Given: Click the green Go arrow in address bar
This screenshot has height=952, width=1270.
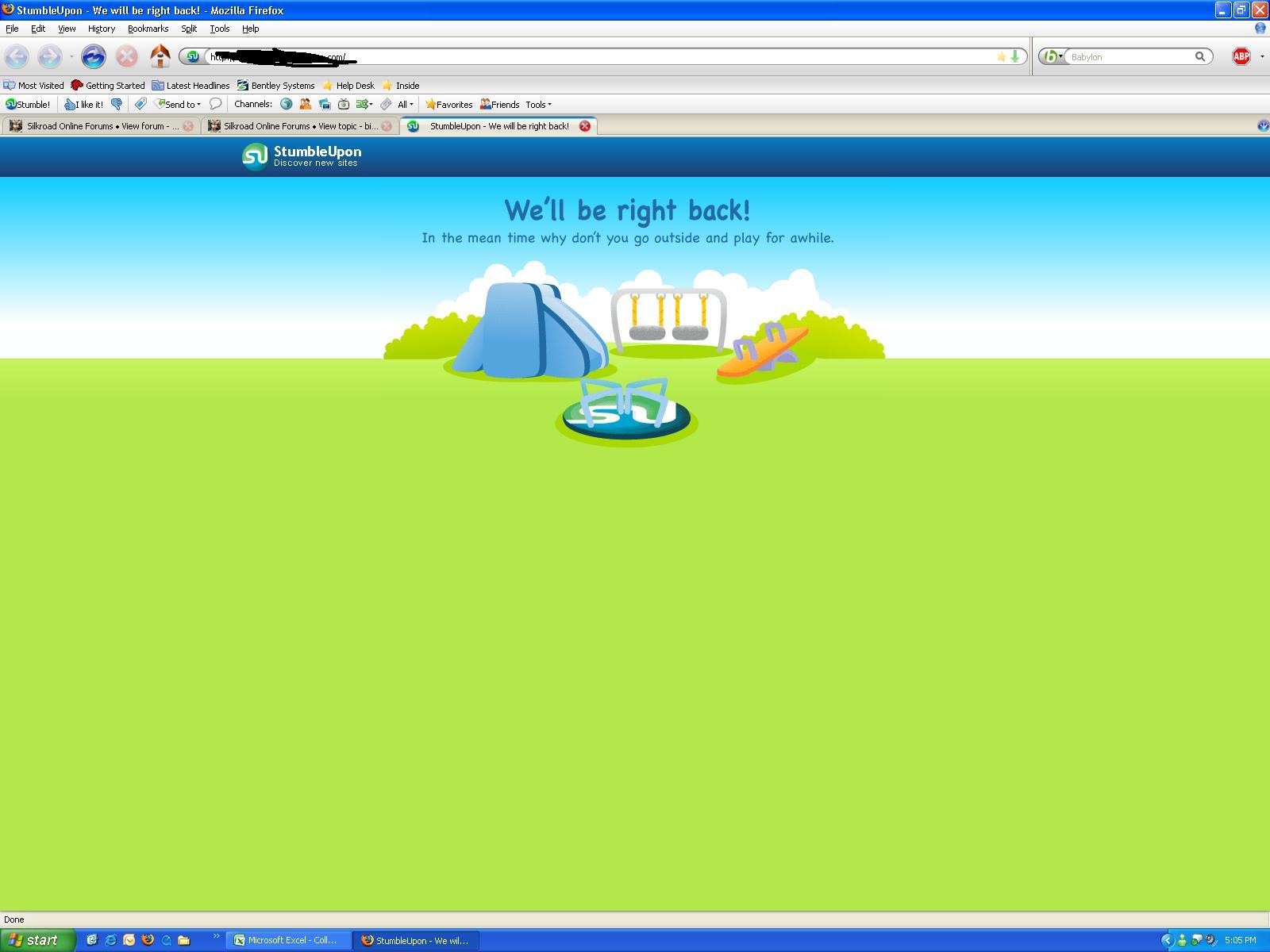Looking at the screenshot, I should [1014, 56].
